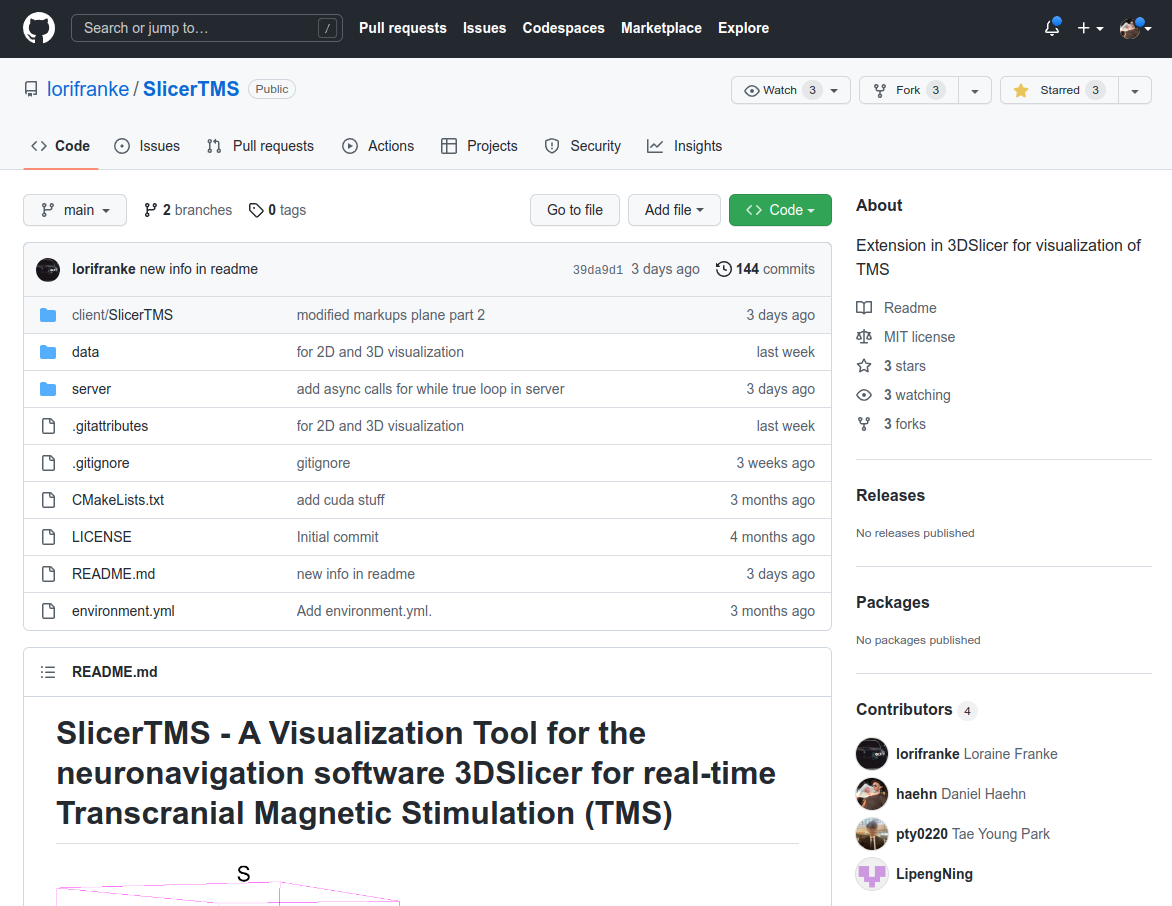
Task: Open the README table of contents icon
Action: click(48, 672)
